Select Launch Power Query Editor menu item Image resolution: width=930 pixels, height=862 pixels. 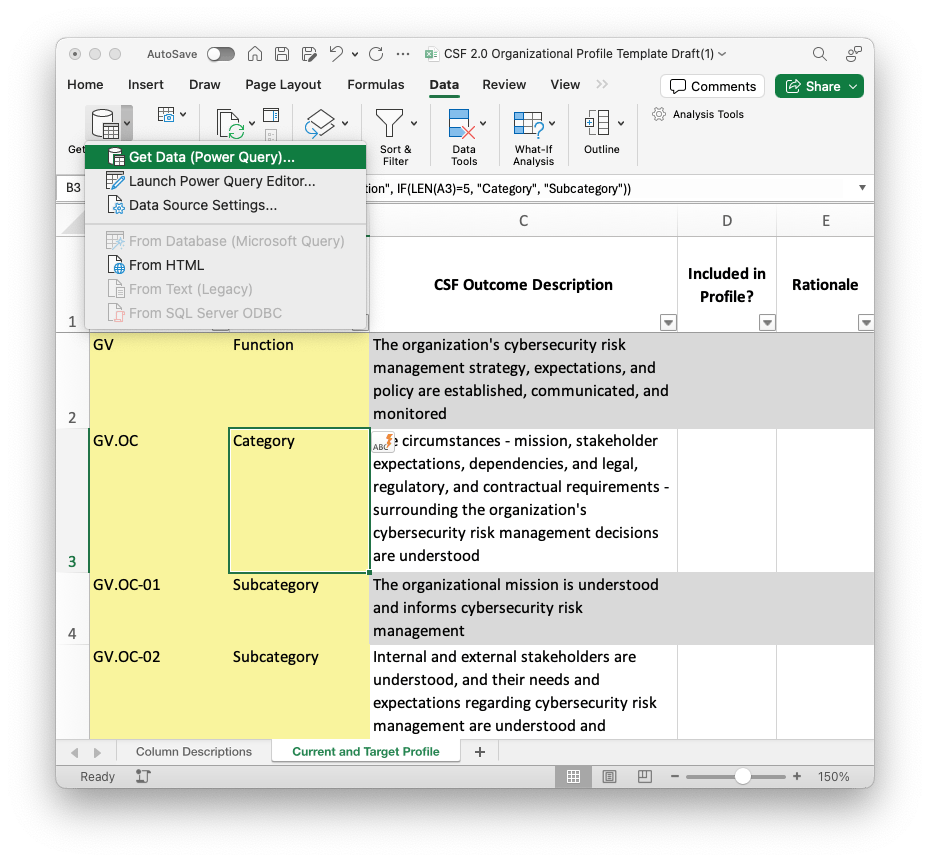click(222, 181)
